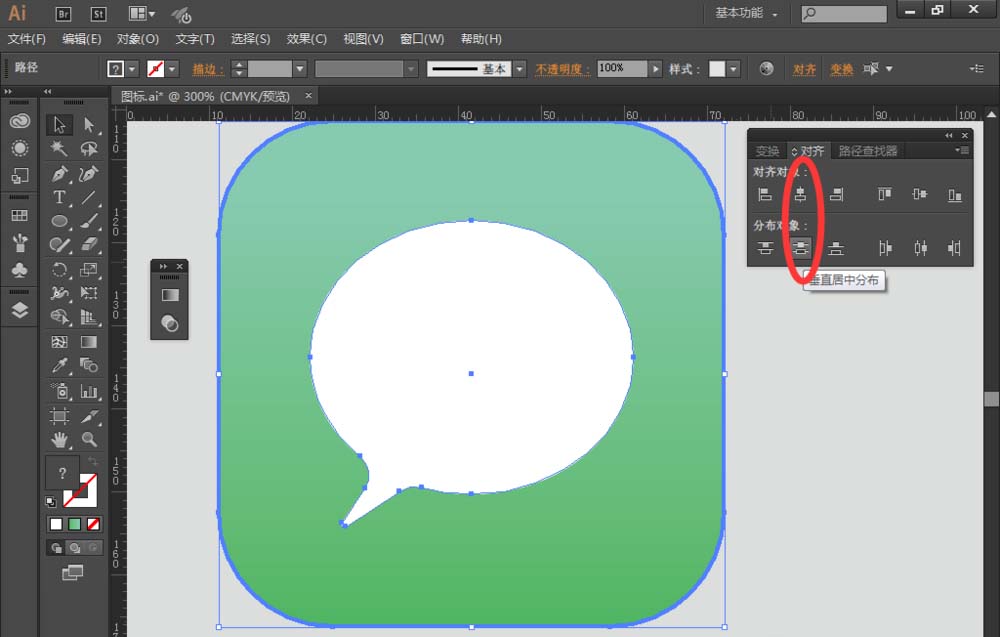Select the Hand tool

point(59,442)
